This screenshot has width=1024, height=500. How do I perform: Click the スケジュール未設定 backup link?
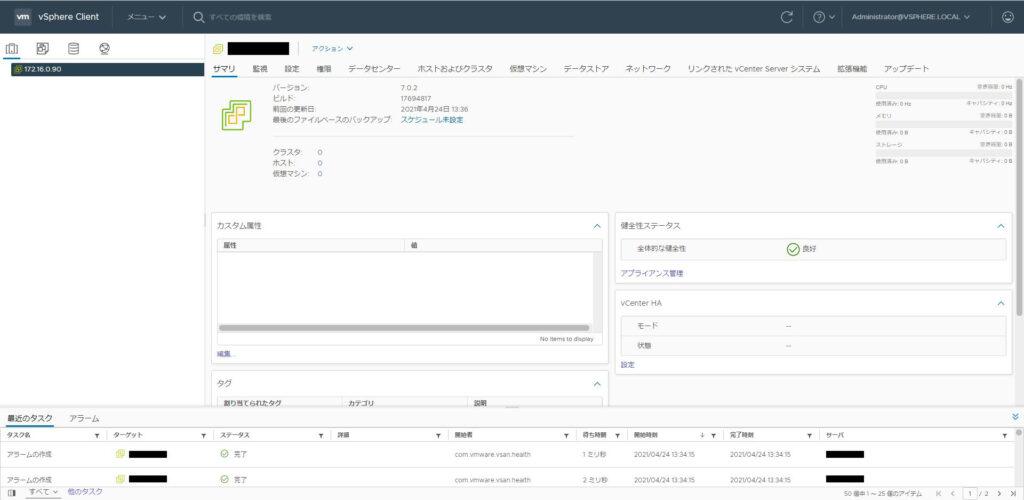(x=432, y=120)
